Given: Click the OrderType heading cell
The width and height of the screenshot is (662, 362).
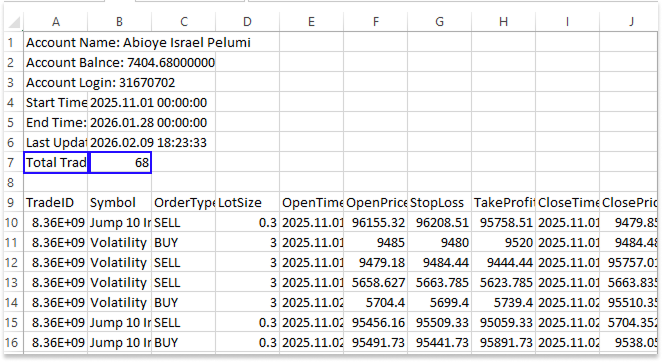Looking at the screenshot, I should coord(184,203).
